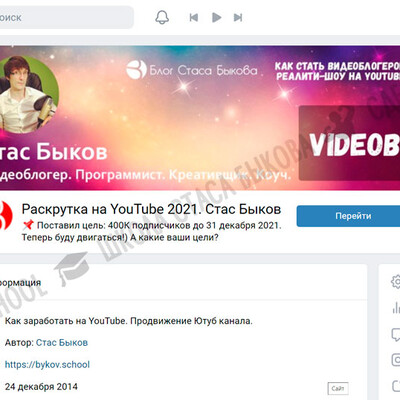This screenshot has width=400, height=400.
Task: Skip to the next track
Action: click(238, 17)
